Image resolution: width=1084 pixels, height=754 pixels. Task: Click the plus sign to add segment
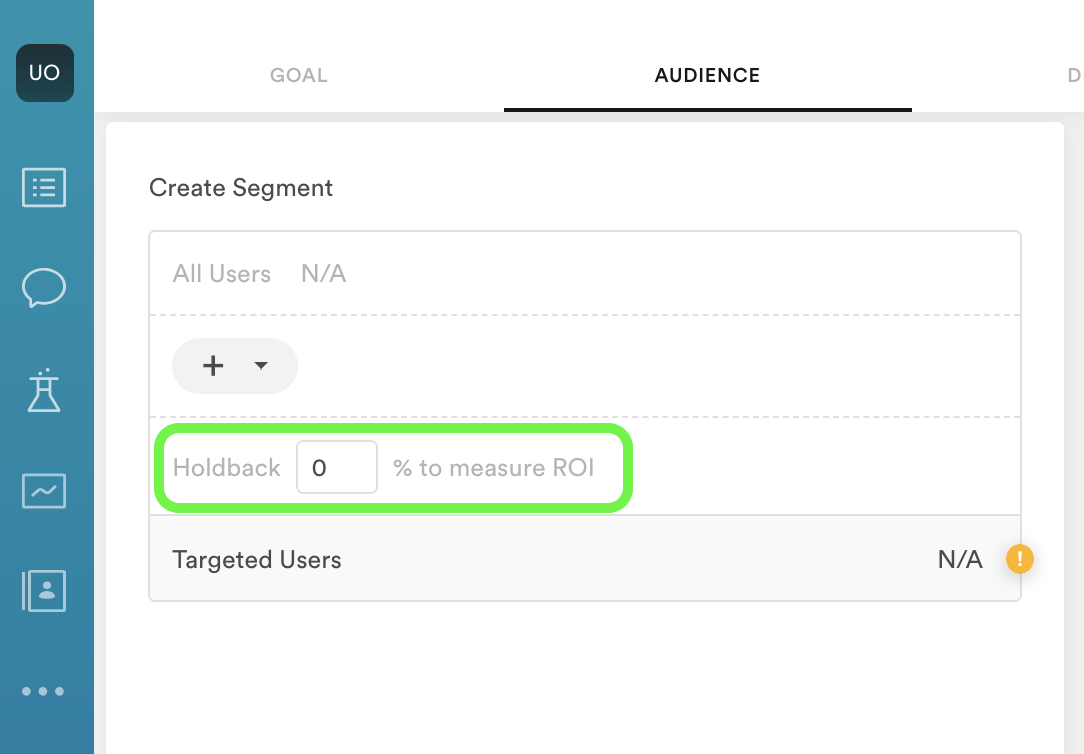(213, 366)
